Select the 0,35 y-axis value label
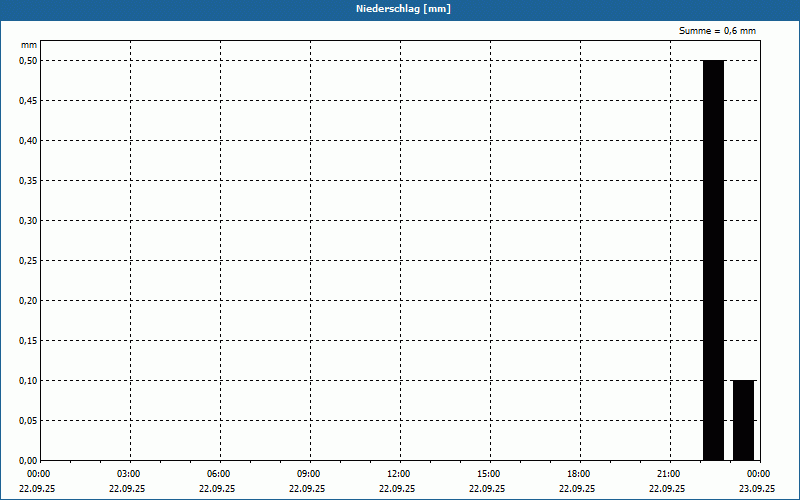 coord(28,180)
